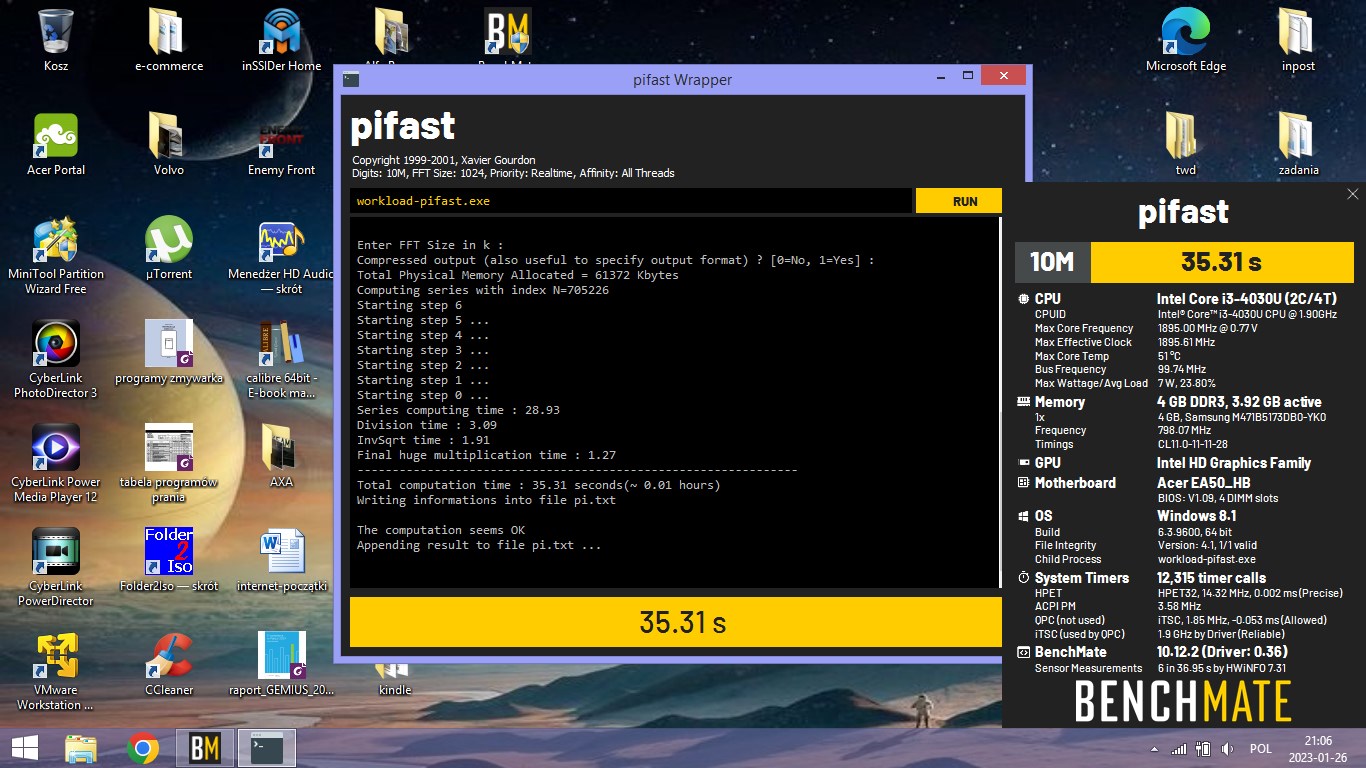Open the internet-początki Word document
The width and height of the screenshot is (1366, 768).
tap(281, 561)
